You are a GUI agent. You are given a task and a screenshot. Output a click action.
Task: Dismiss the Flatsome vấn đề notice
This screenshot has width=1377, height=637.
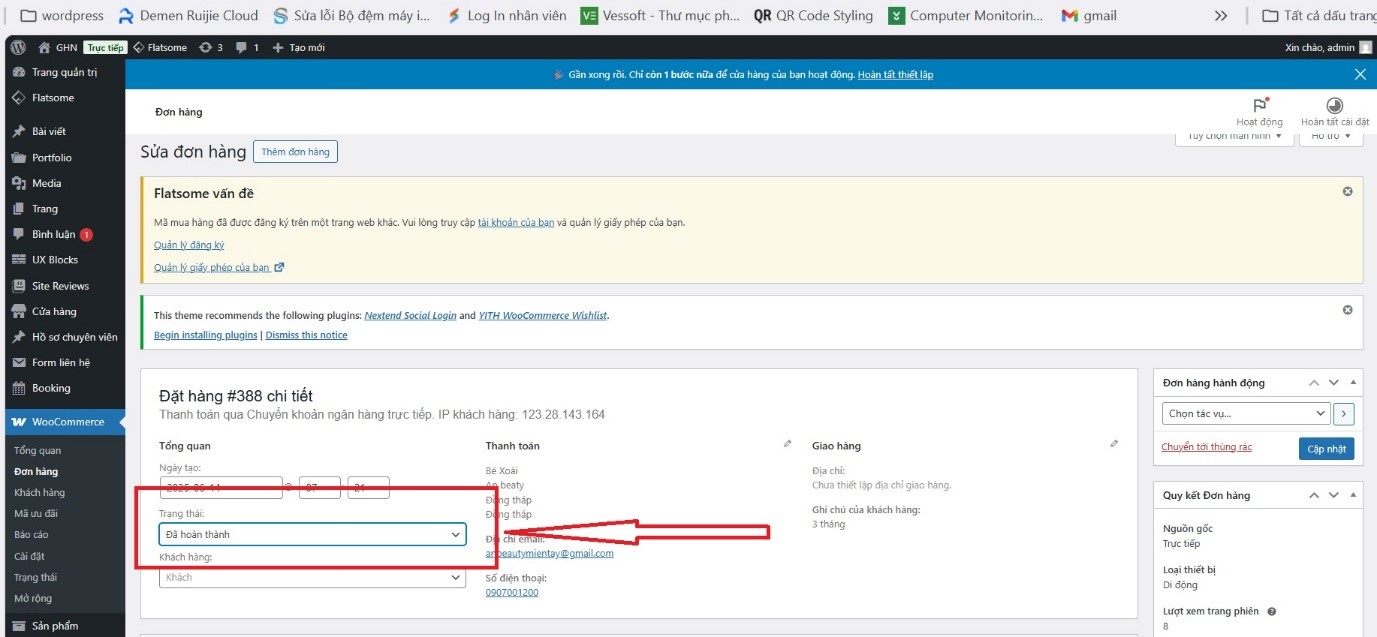point(1347,191)
